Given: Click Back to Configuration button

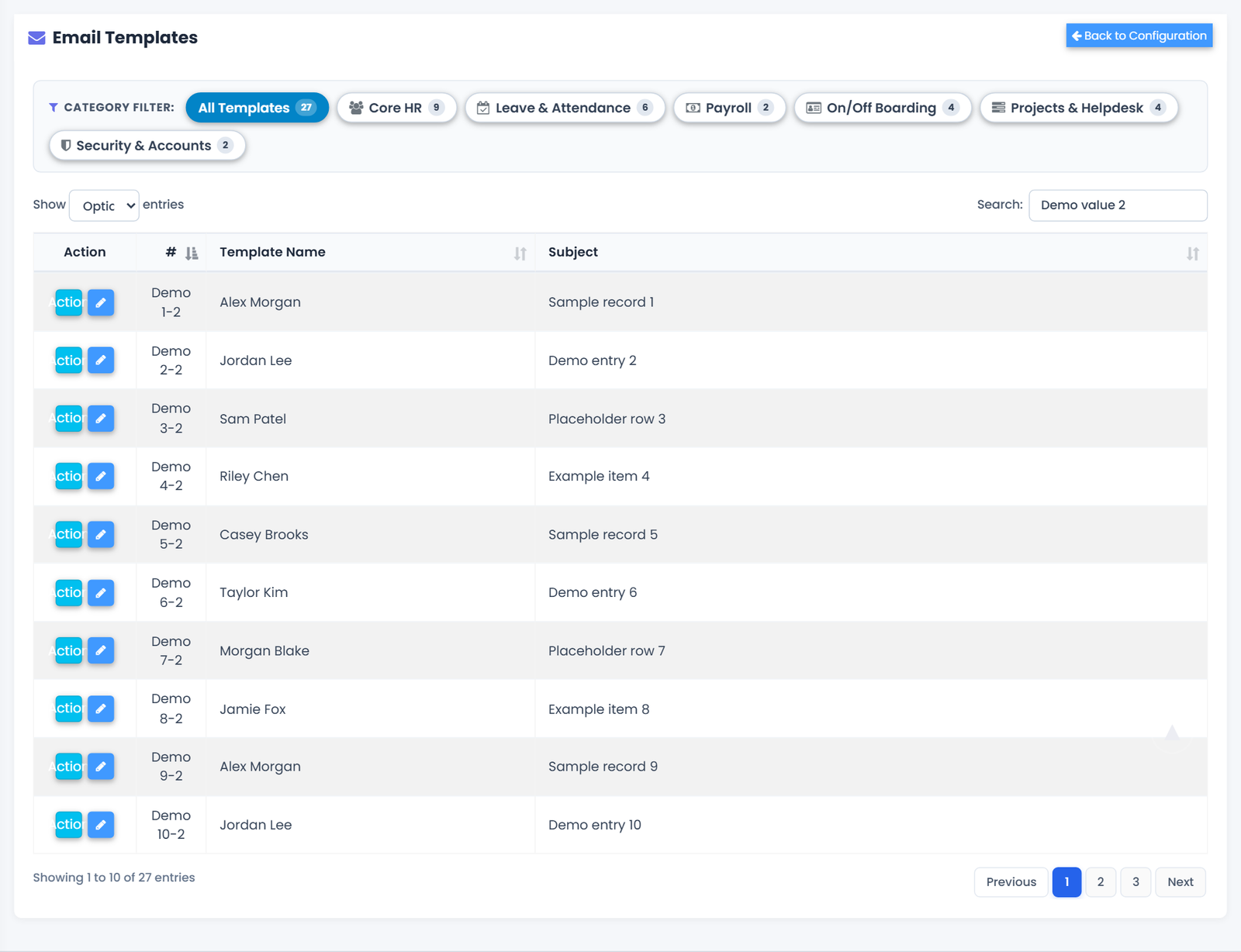Looking at the screenshot, I should click(1139, 36).
